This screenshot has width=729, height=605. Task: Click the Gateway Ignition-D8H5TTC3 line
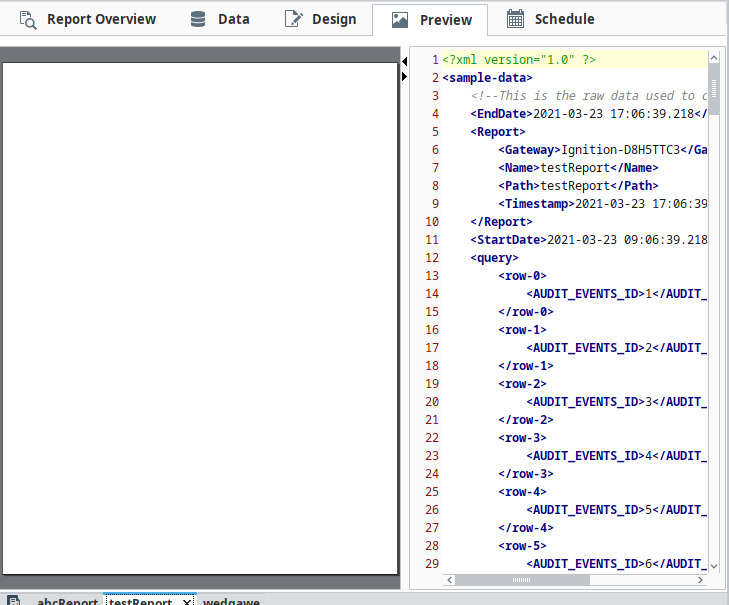(603, 150)
